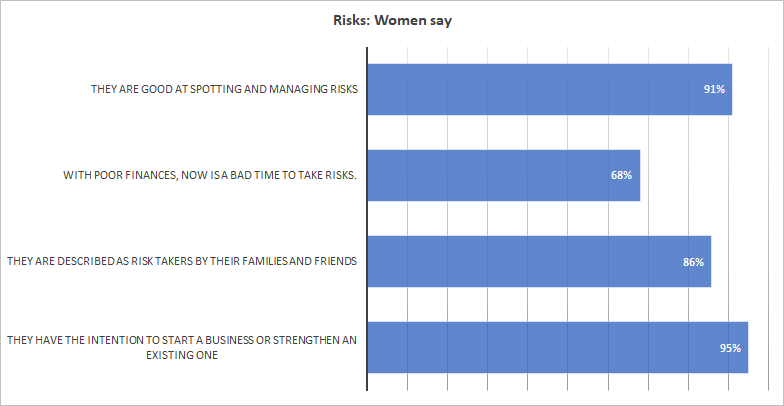Click the 86% data label
The height and width of the screenshot is (406, 784).
693,262
